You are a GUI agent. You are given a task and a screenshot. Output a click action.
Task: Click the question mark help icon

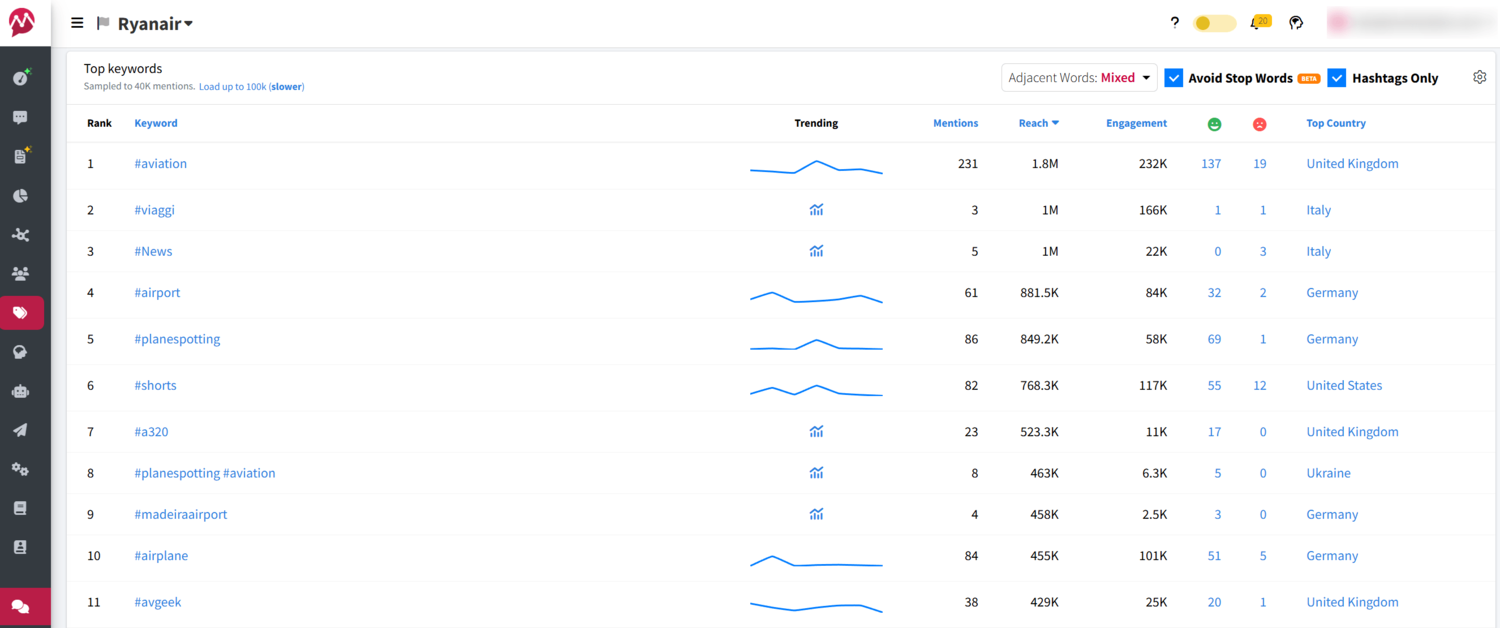coord(1174,22)
